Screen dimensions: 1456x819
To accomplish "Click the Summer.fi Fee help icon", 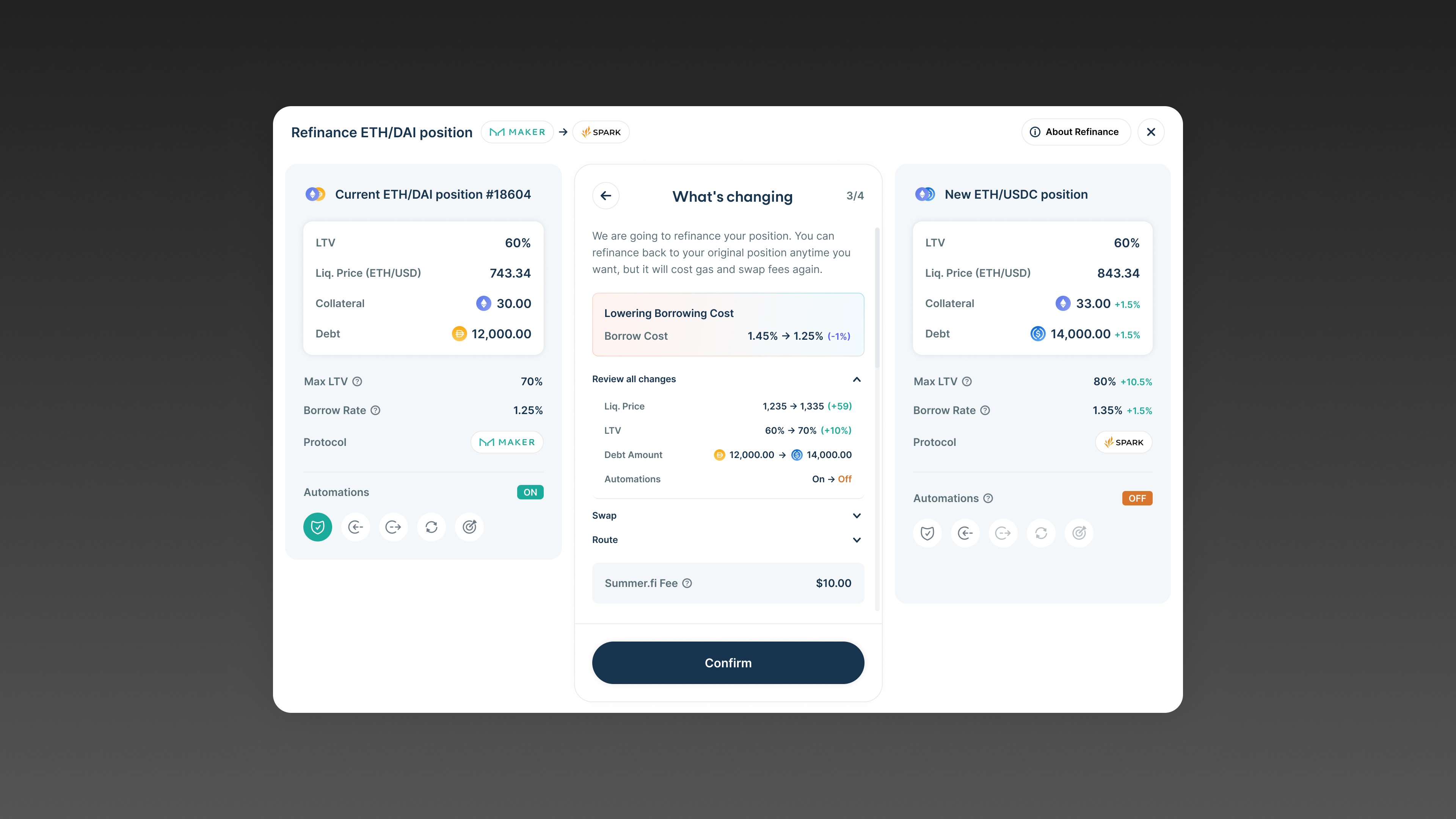I will [687, 583].
